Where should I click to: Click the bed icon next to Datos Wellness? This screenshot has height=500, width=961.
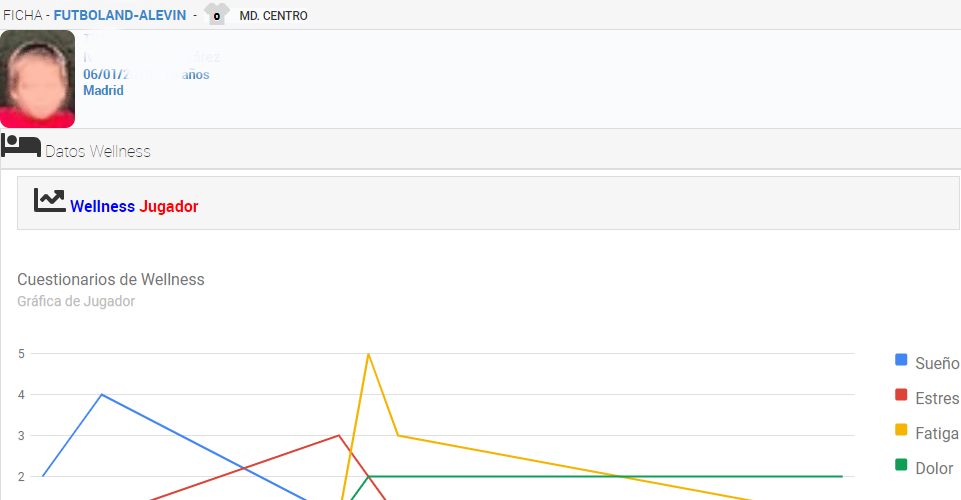click(21, 146)
